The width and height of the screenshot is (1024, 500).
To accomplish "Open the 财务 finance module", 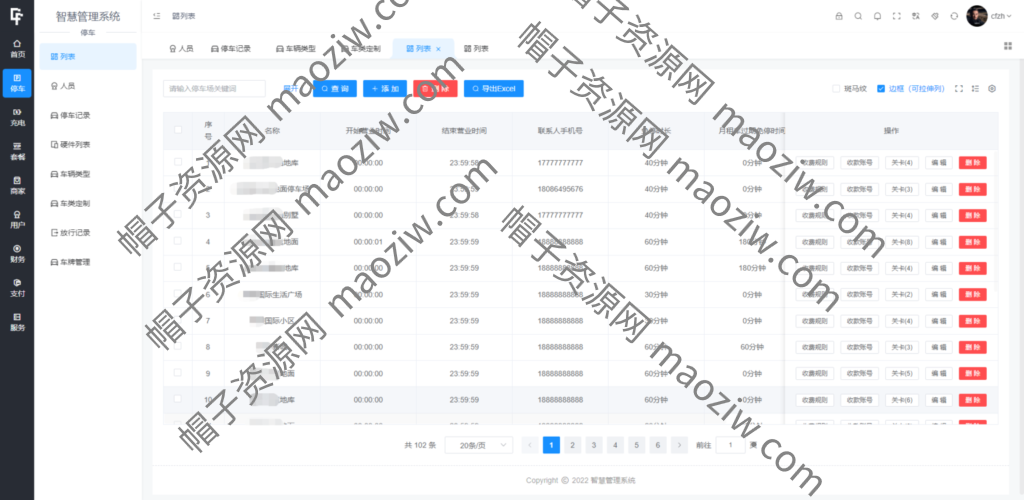I will [x=17, y=253].
